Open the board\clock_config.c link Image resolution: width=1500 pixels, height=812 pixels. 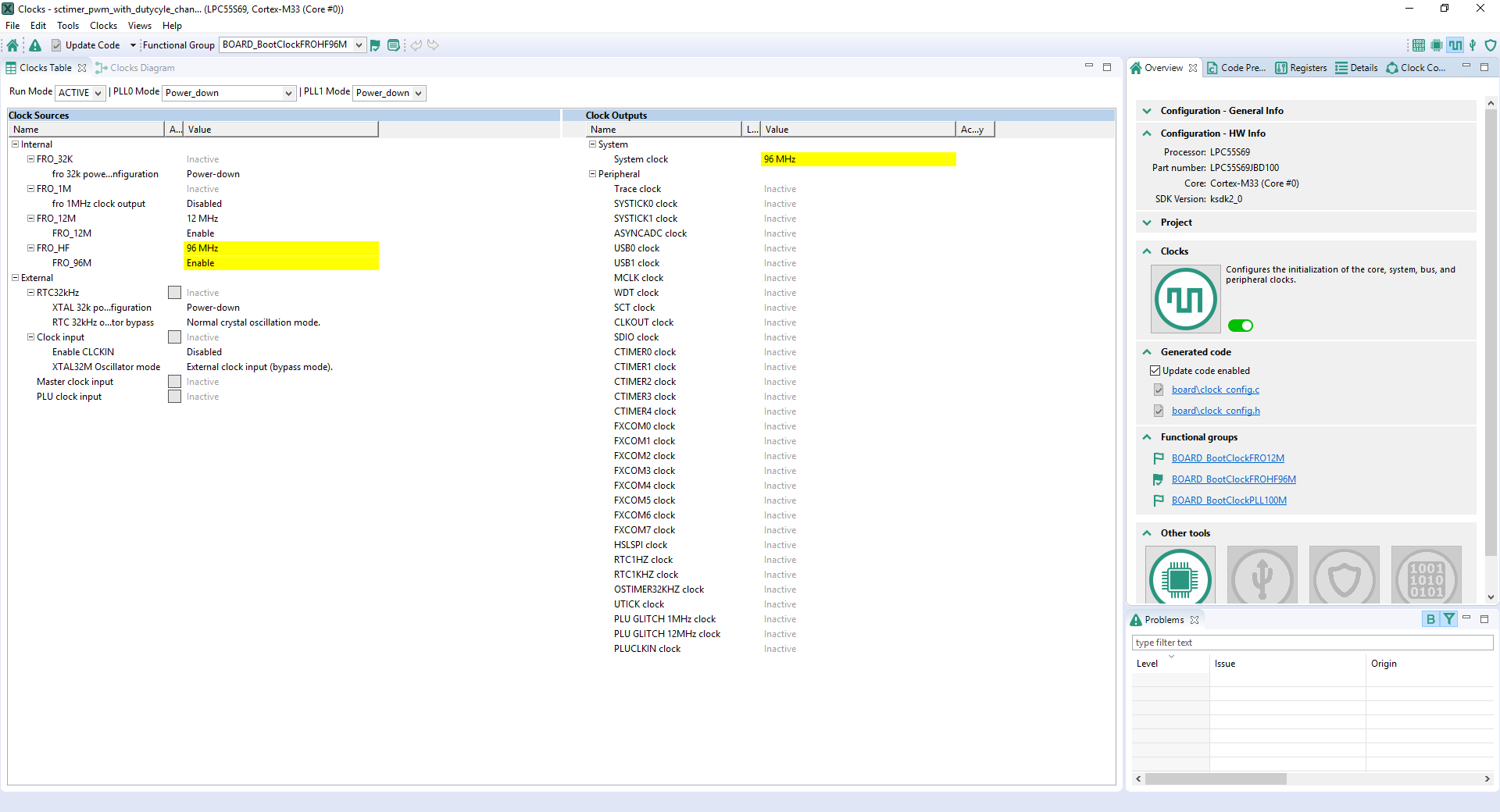(1215, 390)
